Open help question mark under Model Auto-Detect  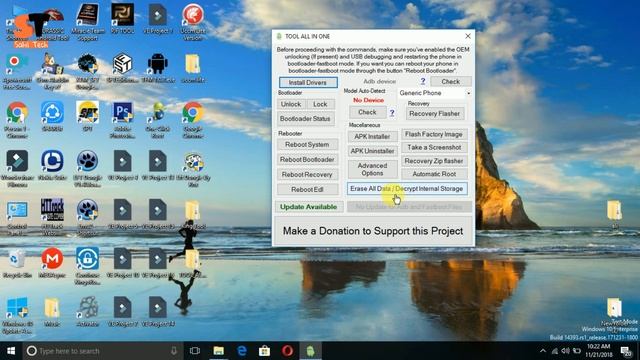pyautogui.click(x=392, y=113)
